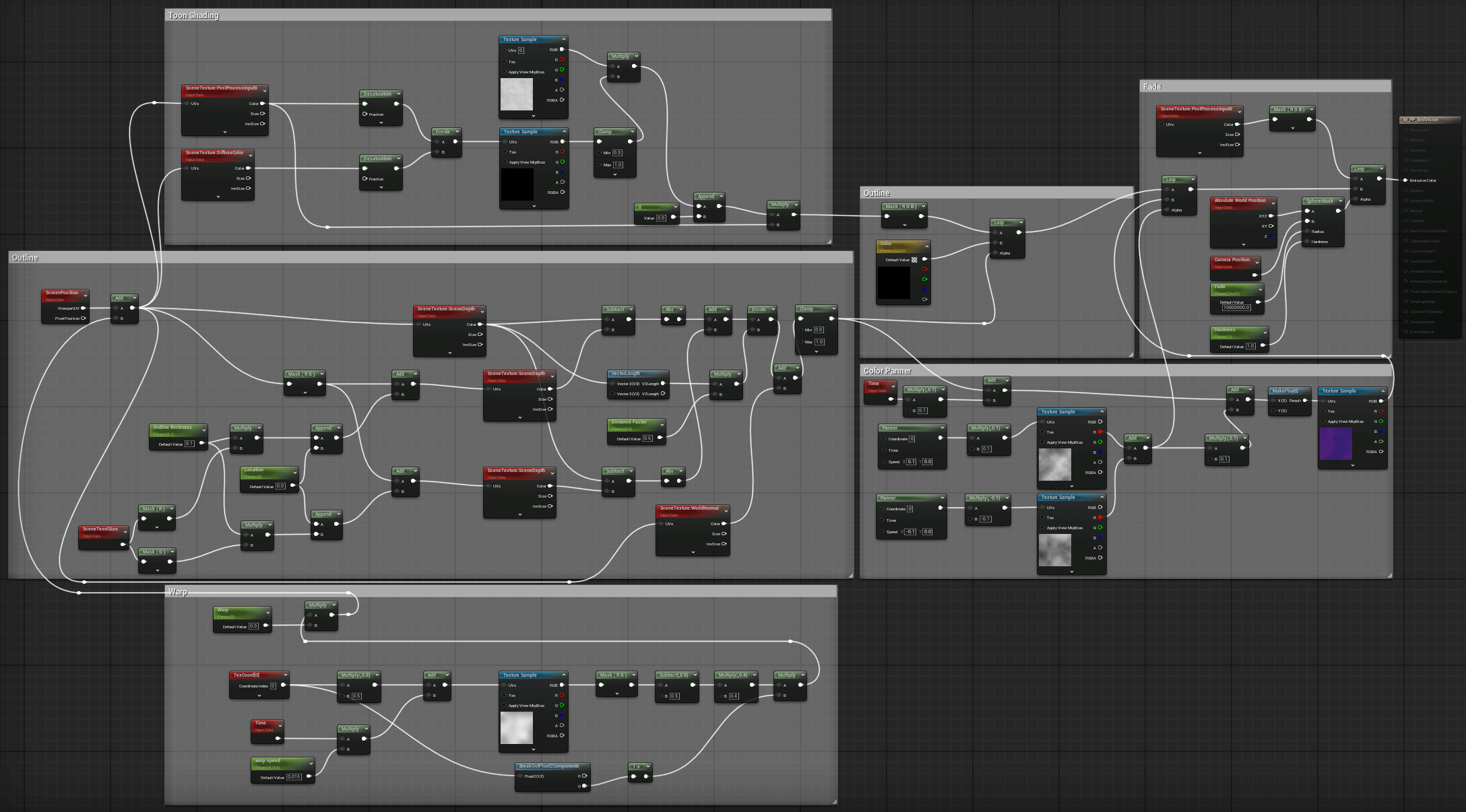Screen dimensions: 1466x812
Task: Click the V3Length output pin on VectorLength
Action: 663,384
